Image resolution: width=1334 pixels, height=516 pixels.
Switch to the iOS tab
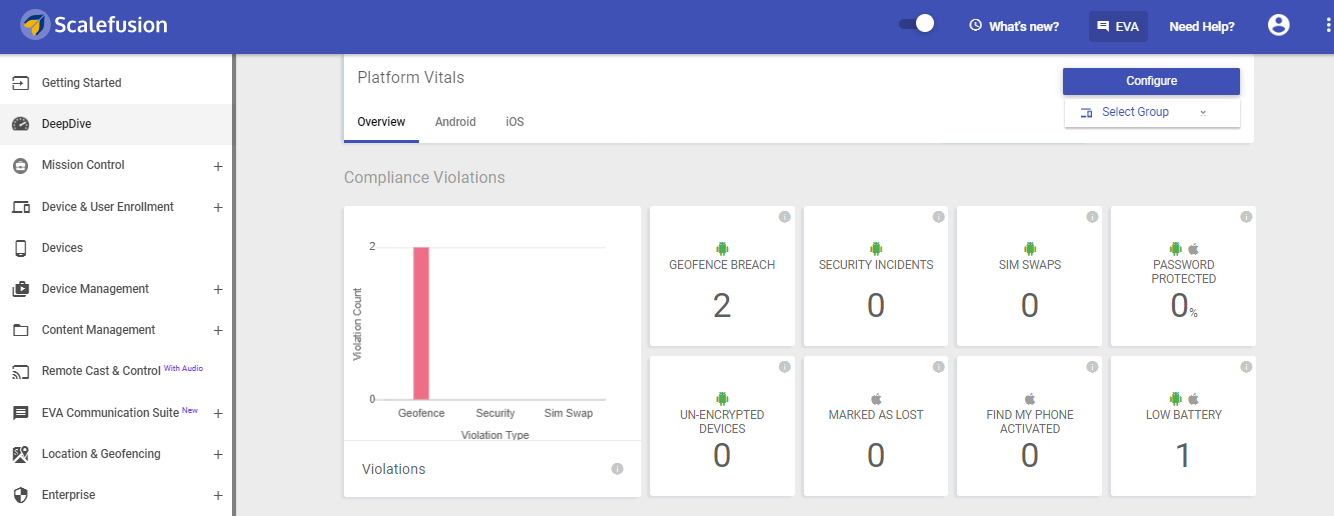pyautogui.click(x=514, y=122)
